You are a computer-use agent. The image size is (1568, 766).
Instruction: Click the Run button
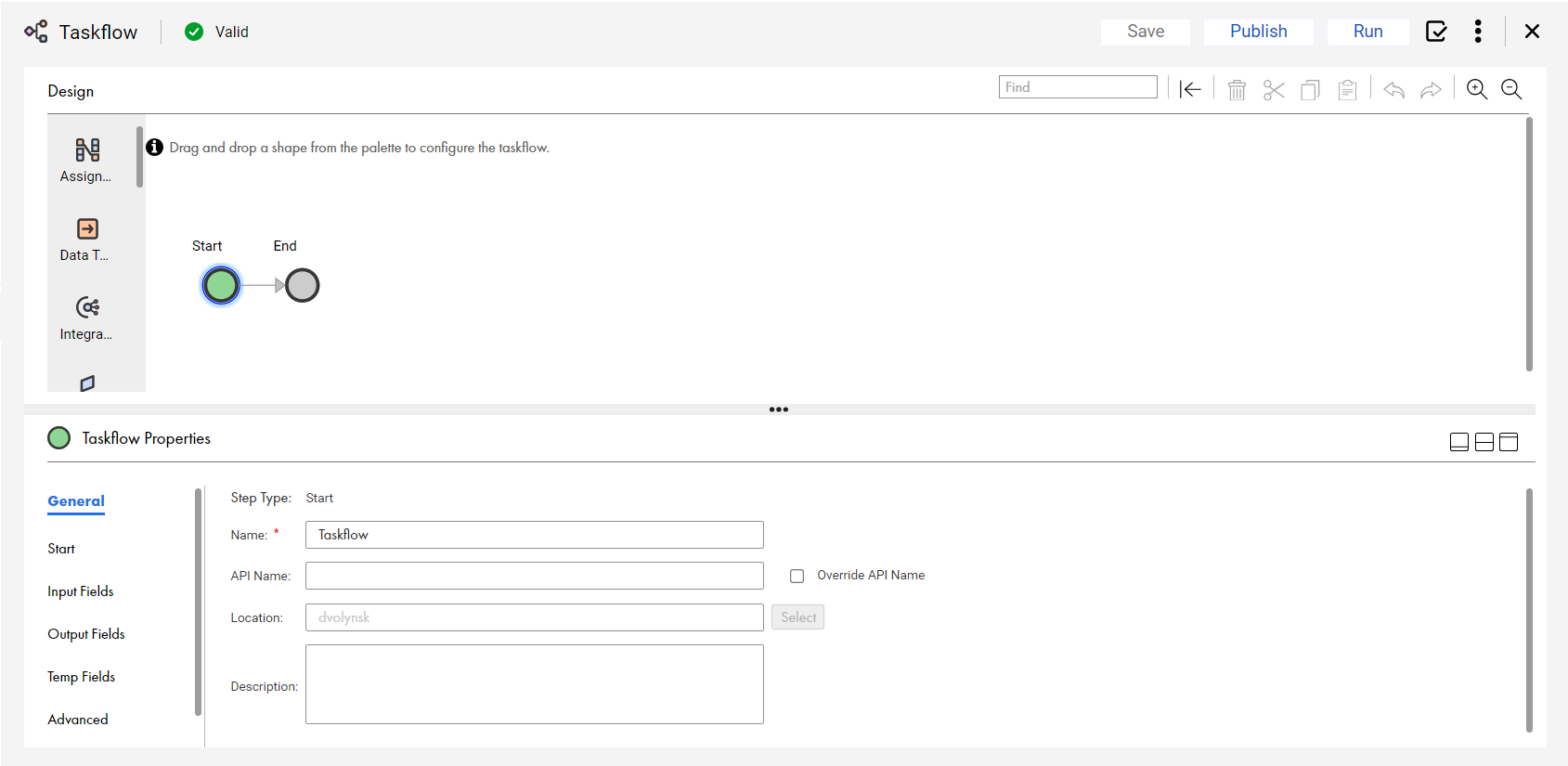pyautogui.click(x=1368, y=32)
